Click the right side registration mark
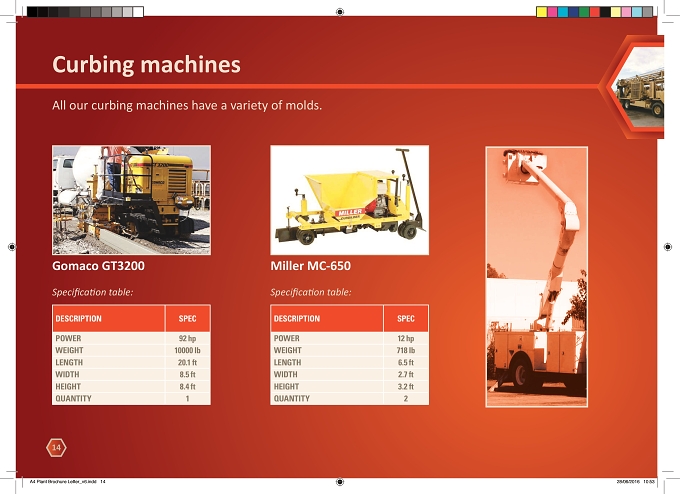 click(668, 247)
